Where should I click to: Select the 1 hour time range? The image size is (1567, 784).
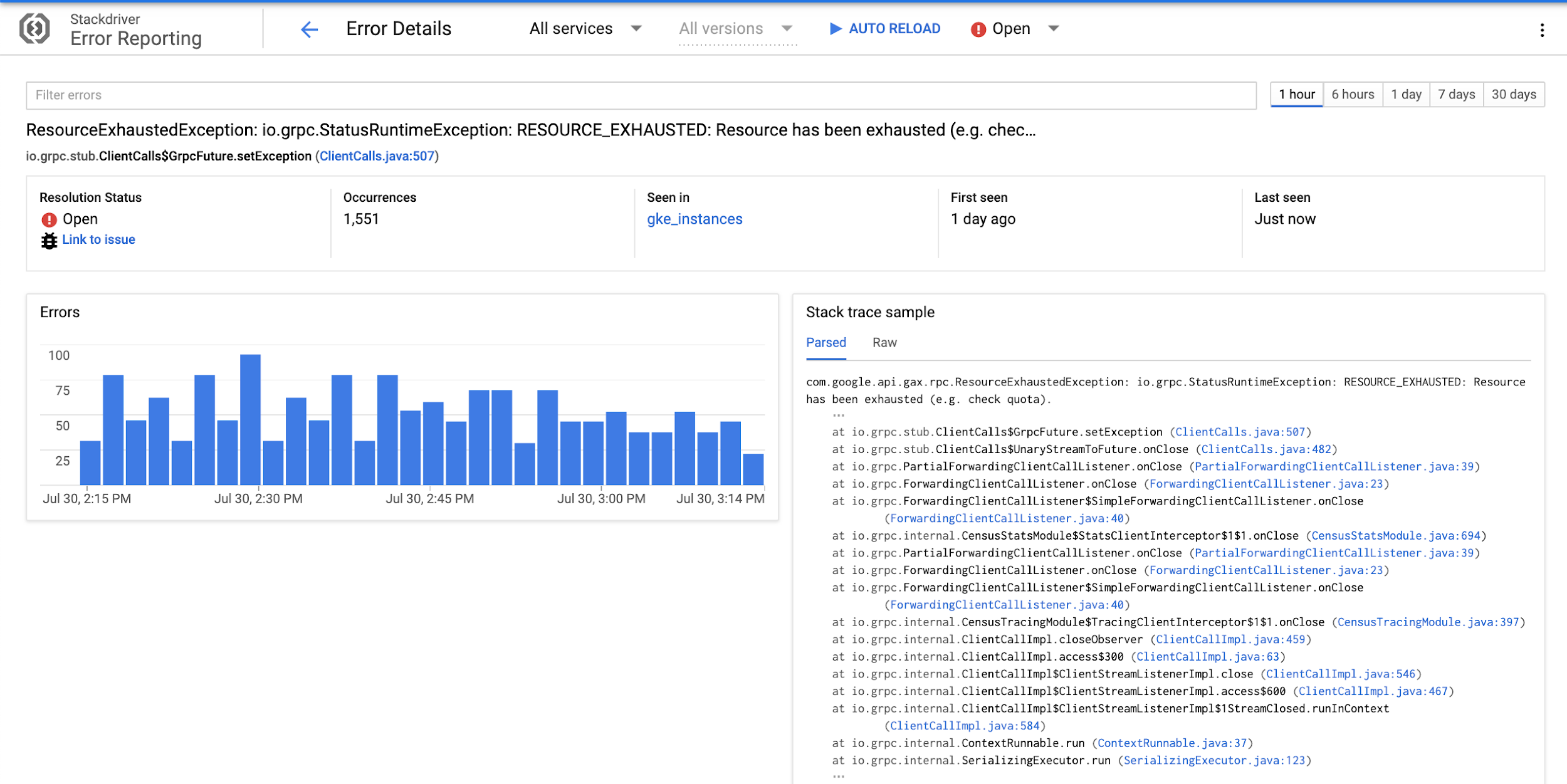click(x=1296, y=95)
